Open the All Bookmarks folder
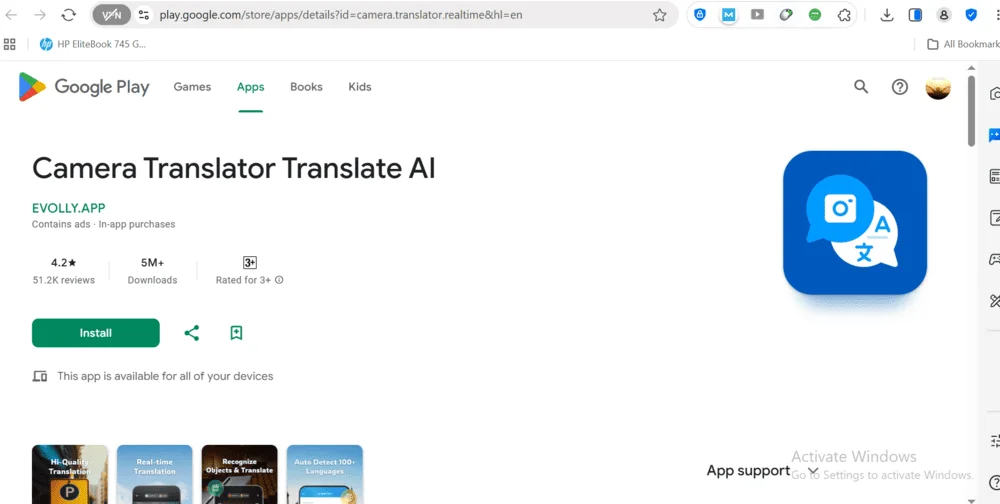Viewport: 1000px width, 504px height. (x=963, y=44)
